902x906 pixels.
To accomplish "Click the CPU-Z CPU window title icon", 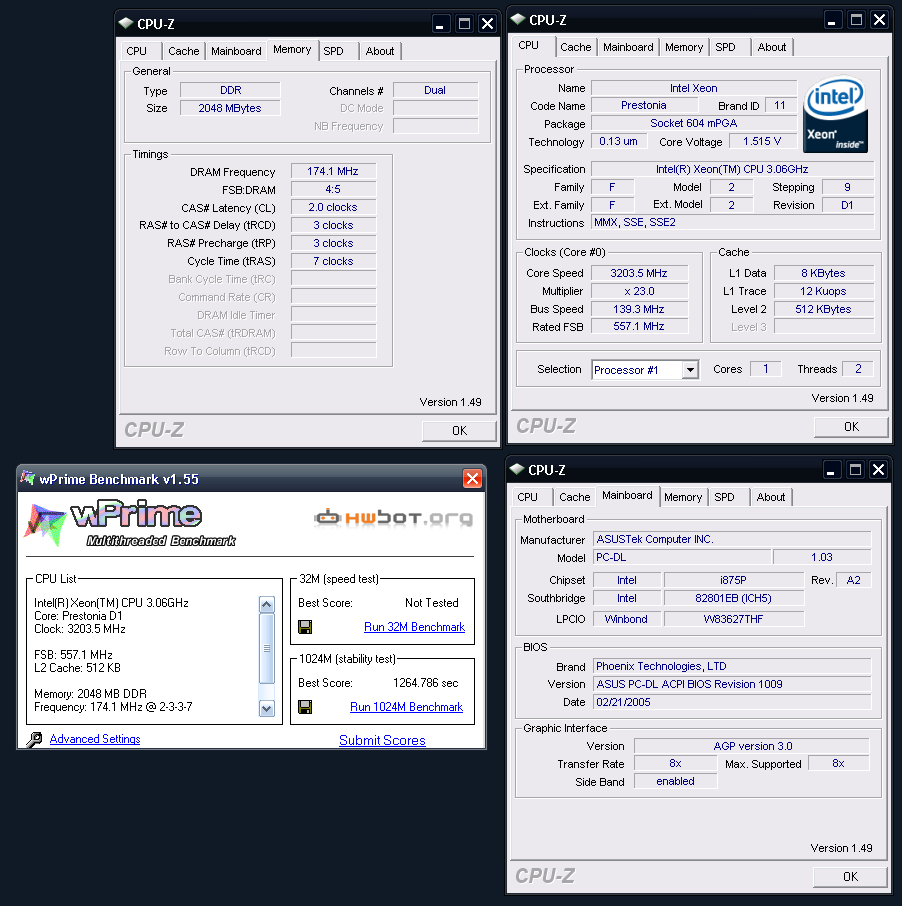I will click(518, 19).
